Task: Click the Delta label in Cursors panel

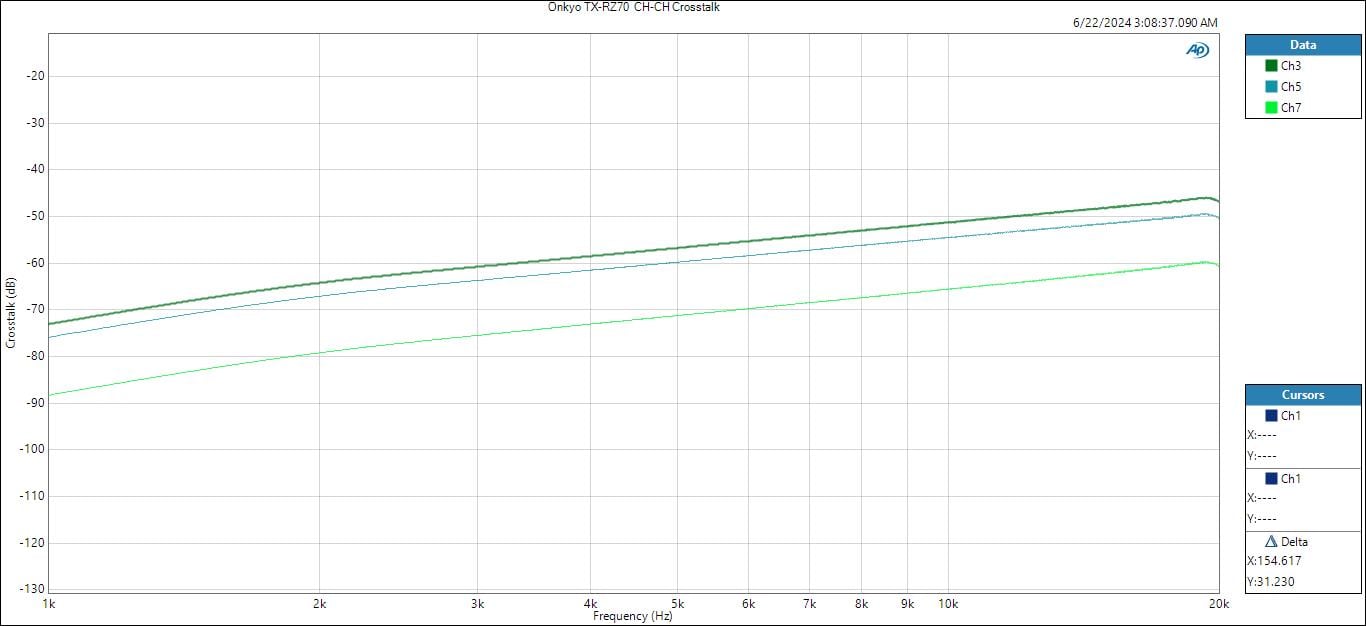Action: 1294,542
